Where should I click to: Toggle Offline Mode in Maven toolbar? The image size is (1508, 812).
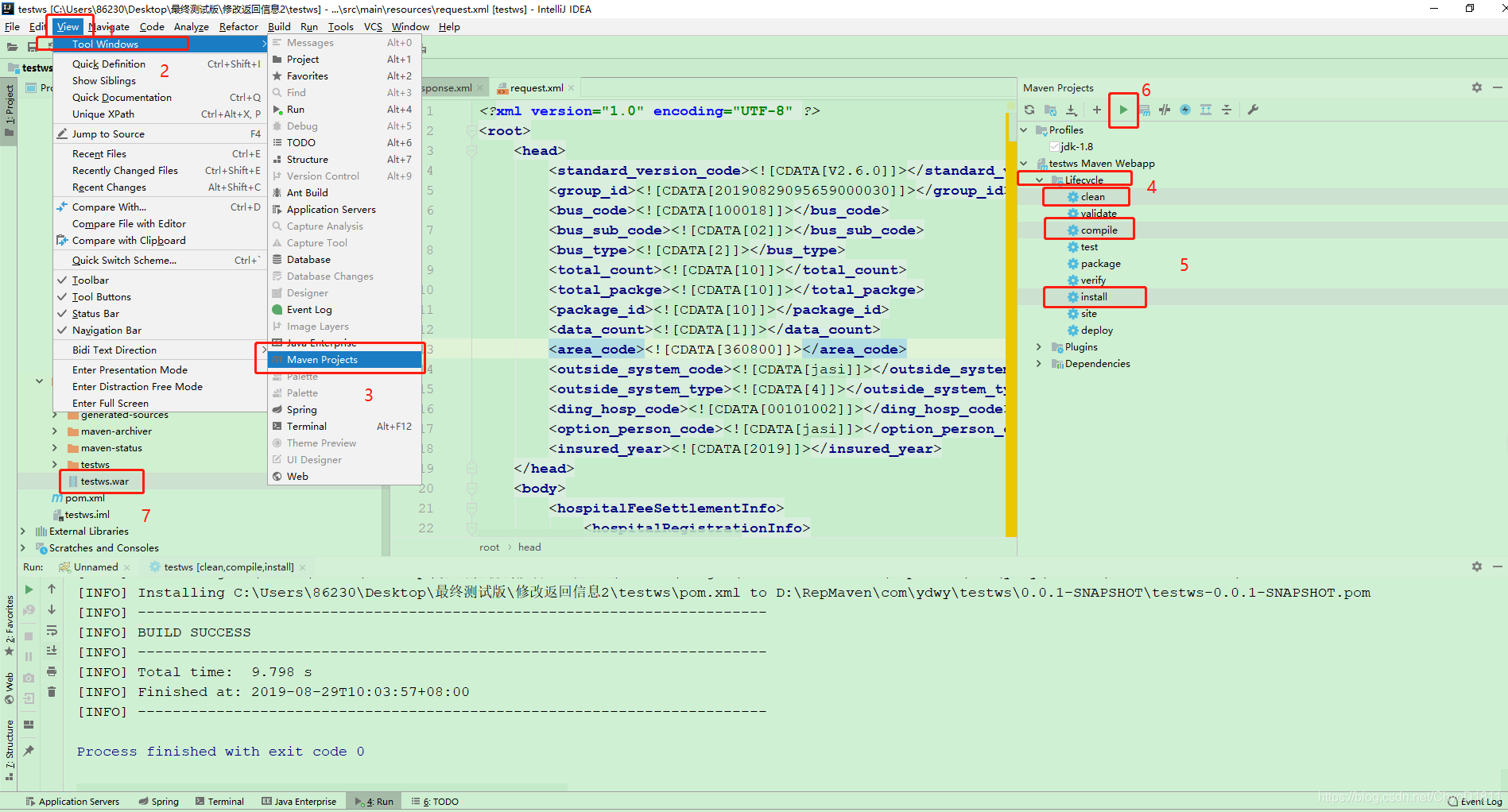click(1184, 110)
